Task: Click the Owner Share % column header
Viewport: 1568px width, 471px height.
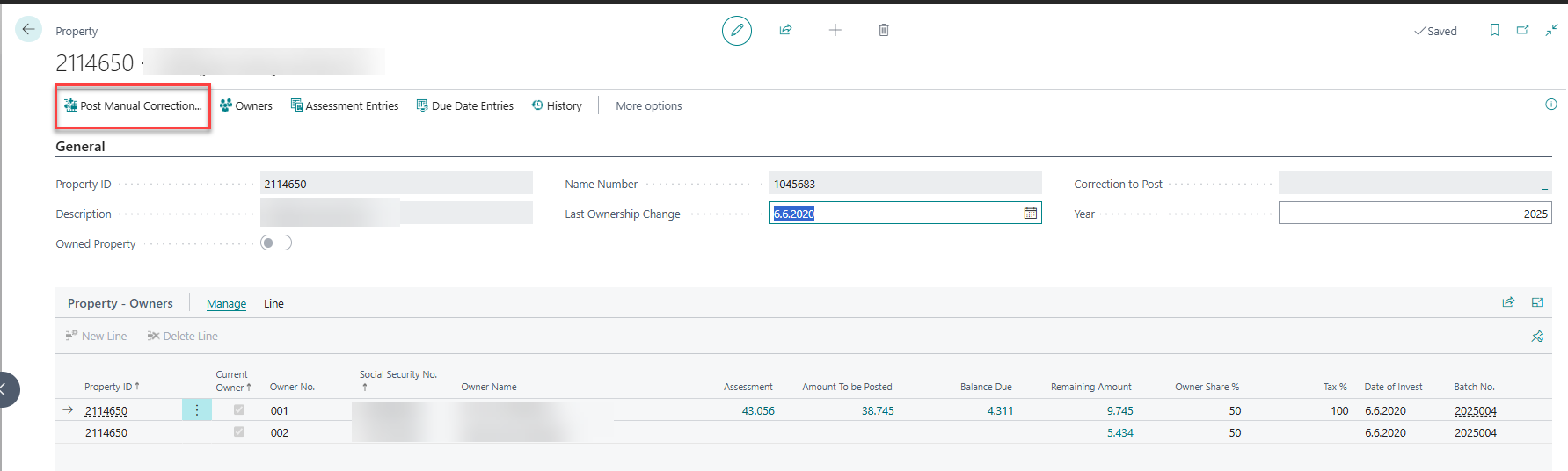Action: point(1207,387)
